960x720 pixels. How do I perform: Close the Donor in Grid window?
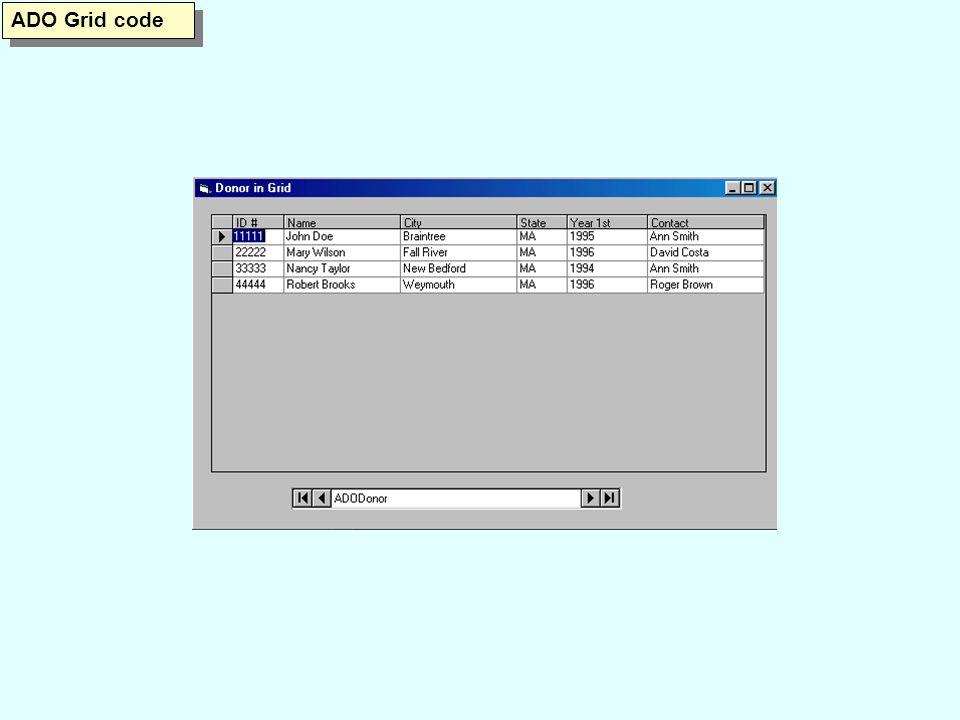pos(767,188)
